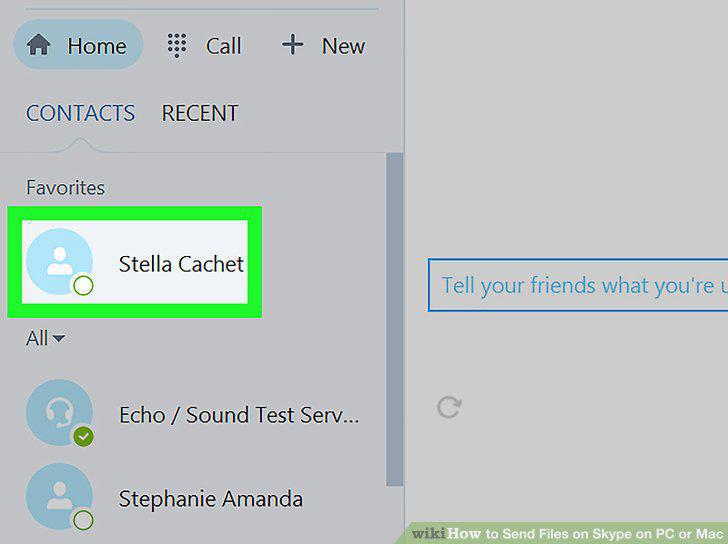The height and width of the screenshot is (544, 728).
Task: Expand the All contacts filter dropdown
Action: [x=46, y=338]
